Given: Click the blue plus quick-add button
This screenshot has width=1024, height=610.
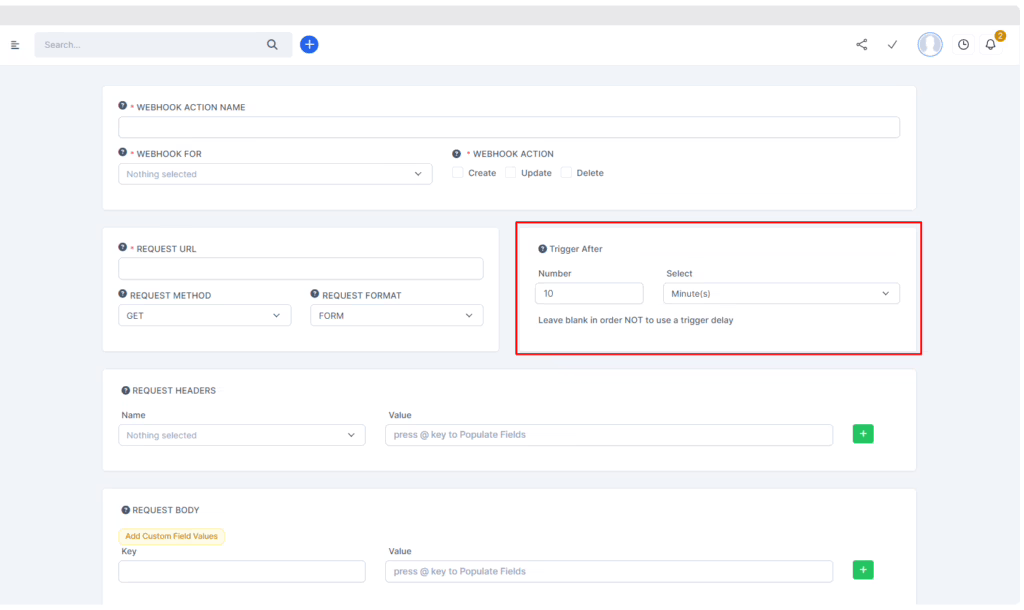Looking at the screenshot, I should (309, 45).
